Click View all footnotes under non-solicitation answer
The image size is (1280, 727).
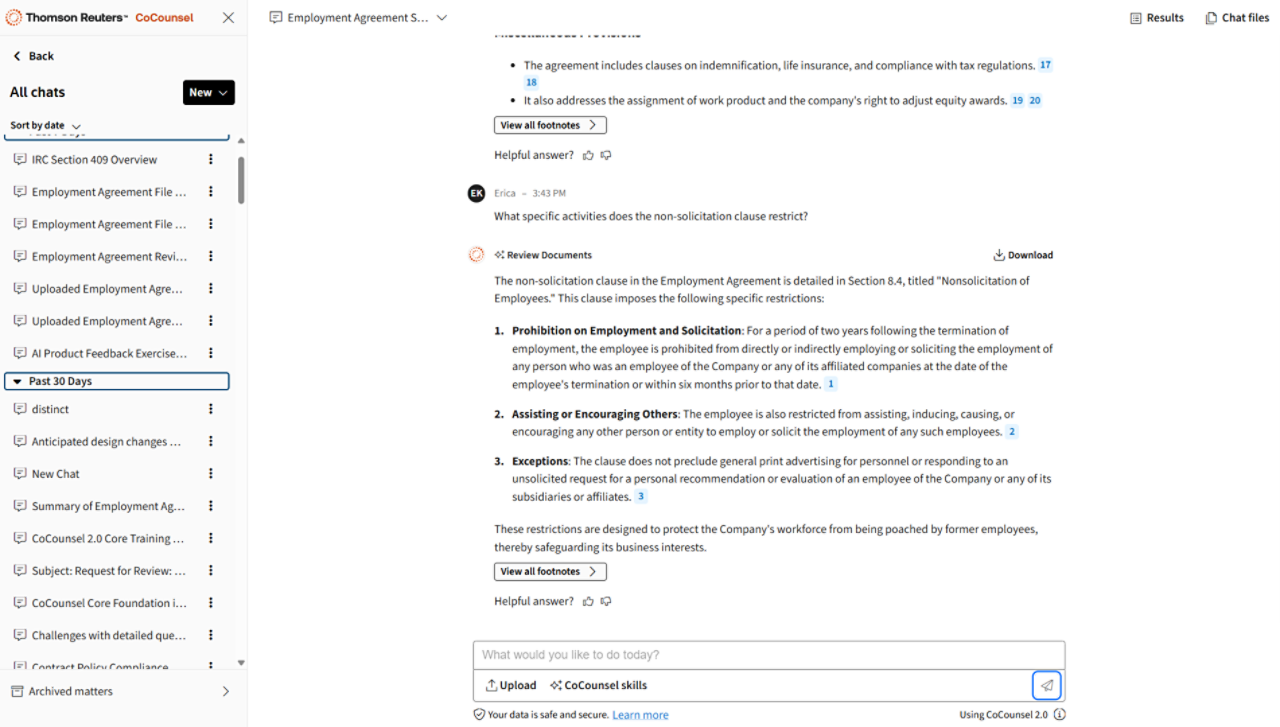coord(550,571)
